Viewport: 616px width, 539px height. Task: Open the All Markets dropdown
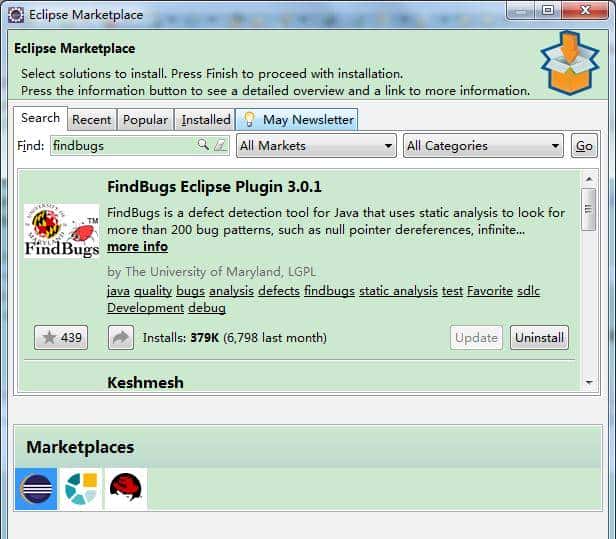coord(316,146)
